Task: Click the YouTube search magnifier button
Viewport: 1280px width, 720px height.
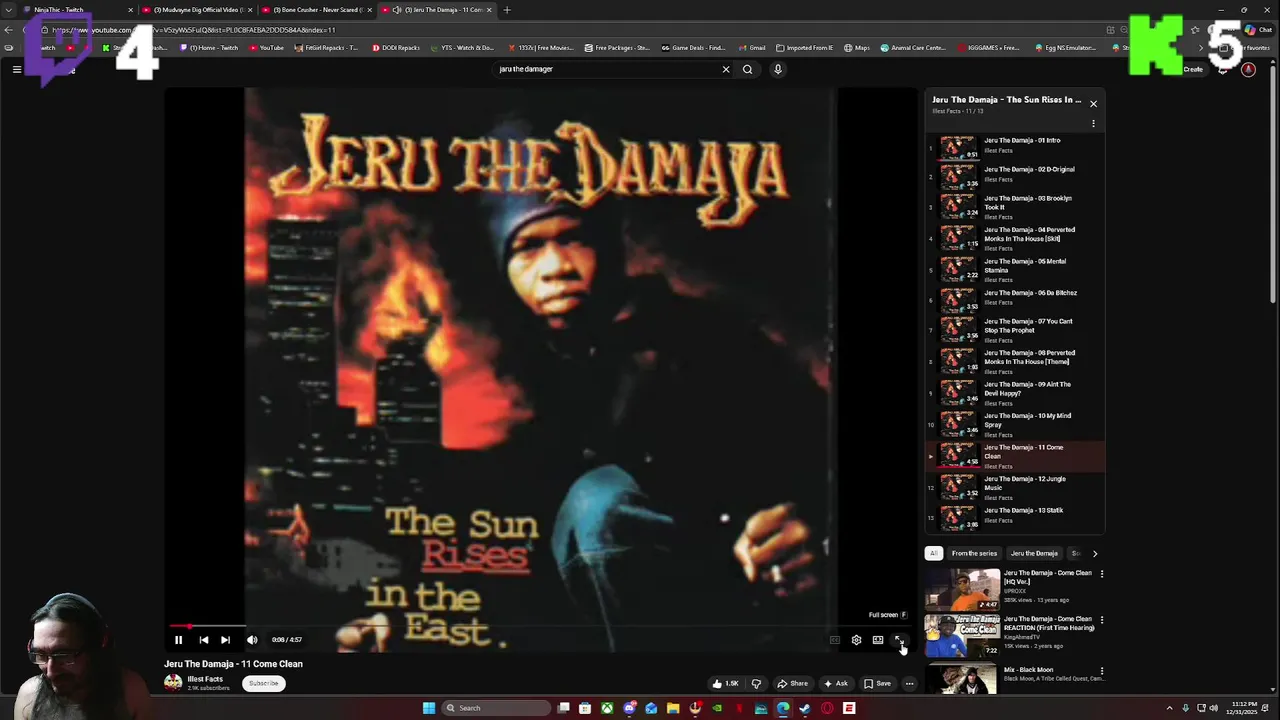Action: coord(747,69)
